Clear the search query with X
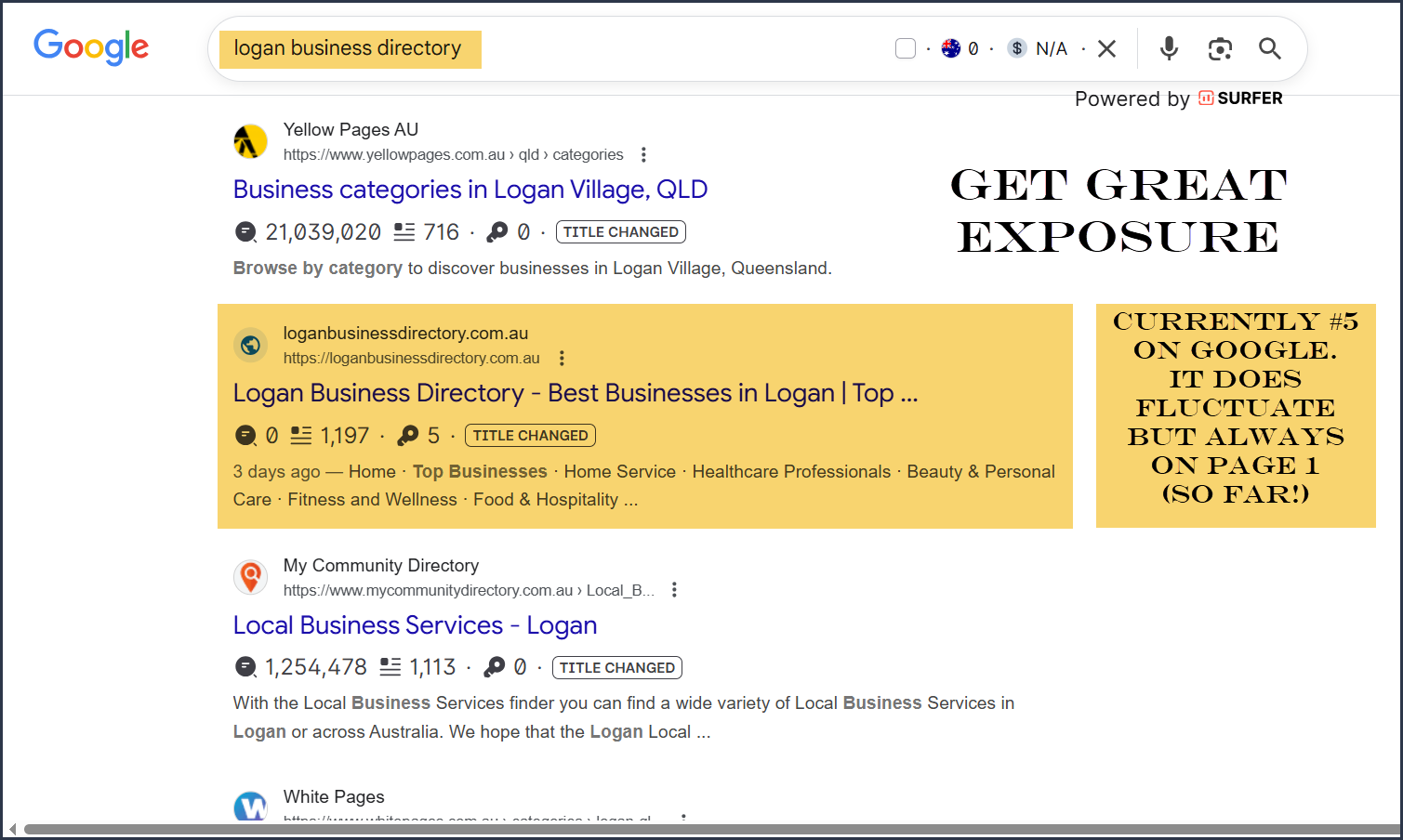This screenshot has height=840, width=1403. (1106, 48)
